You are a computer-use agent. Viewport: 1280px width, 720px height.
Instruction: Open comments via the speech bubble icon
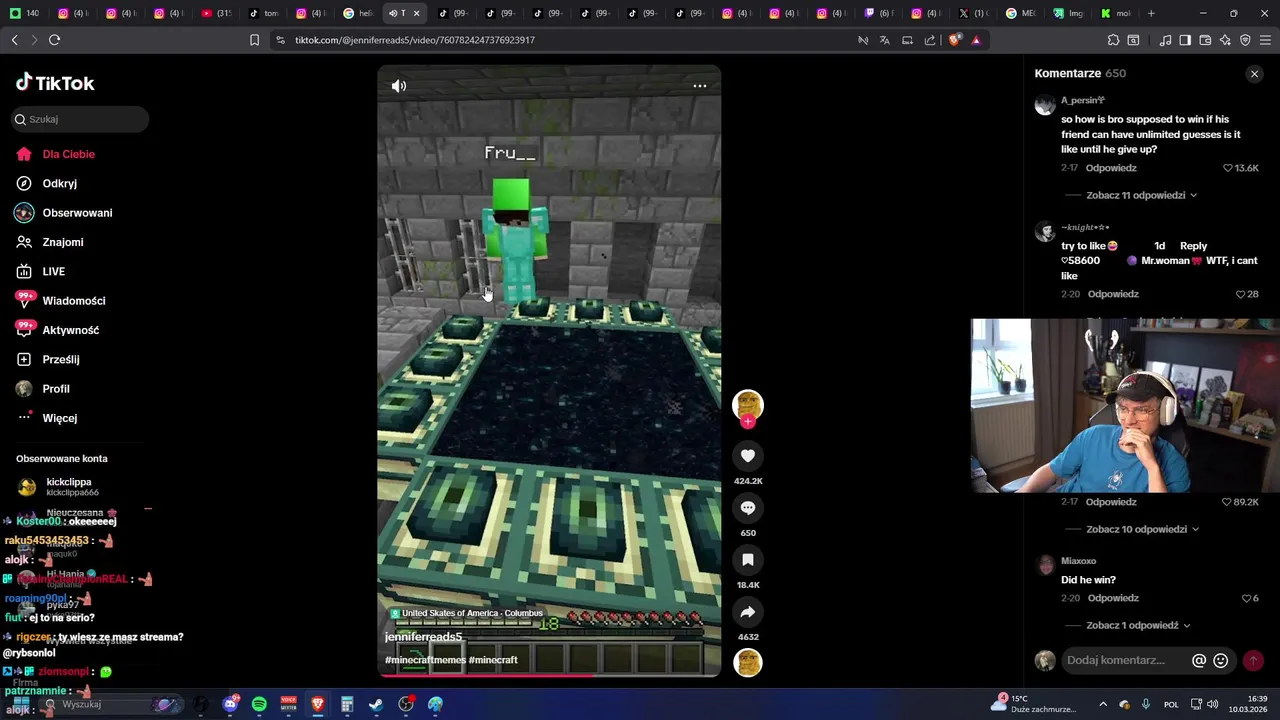748,508
